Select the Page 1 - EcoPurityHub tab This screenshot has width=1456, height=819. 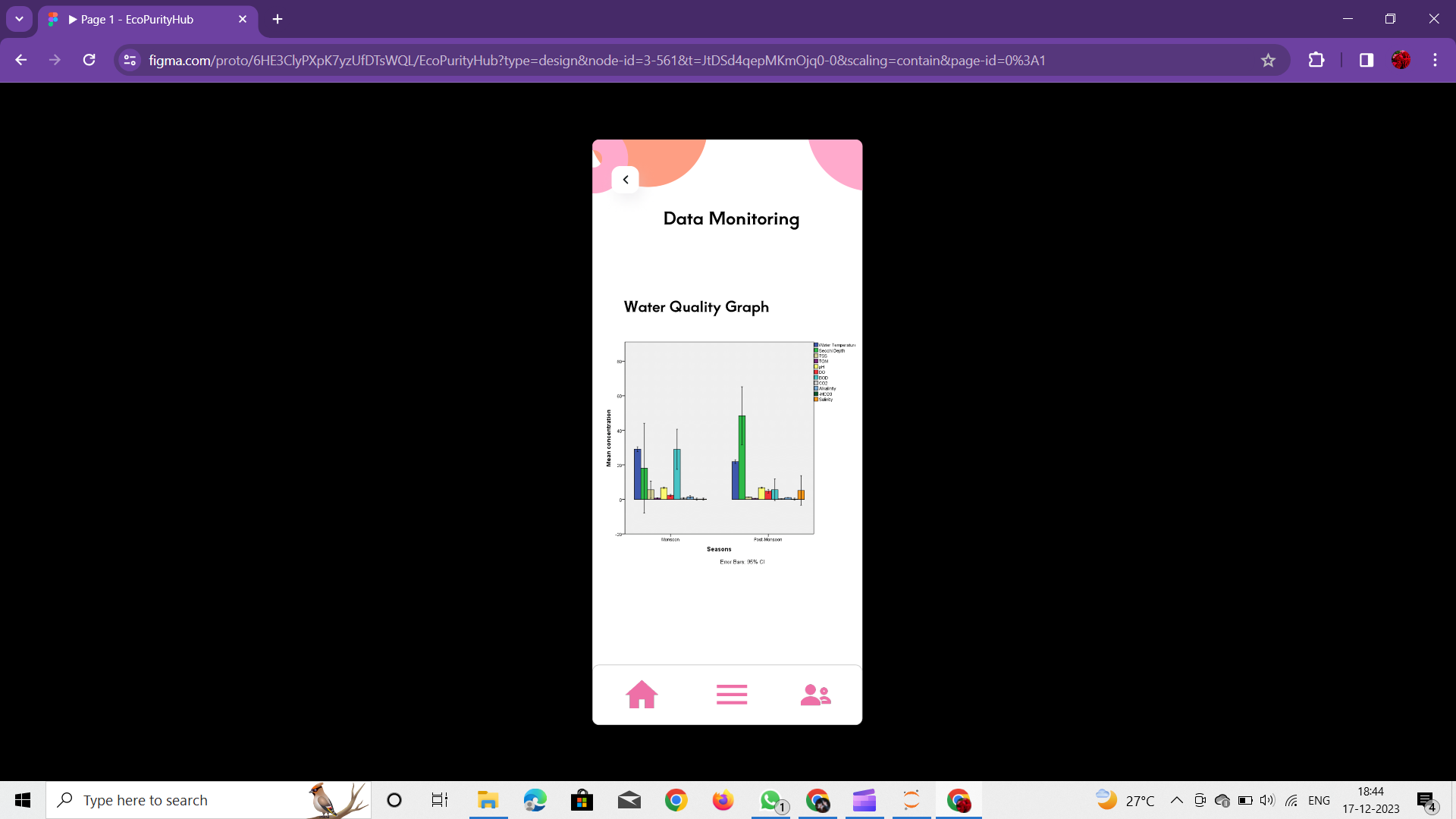tap(136, 20)
